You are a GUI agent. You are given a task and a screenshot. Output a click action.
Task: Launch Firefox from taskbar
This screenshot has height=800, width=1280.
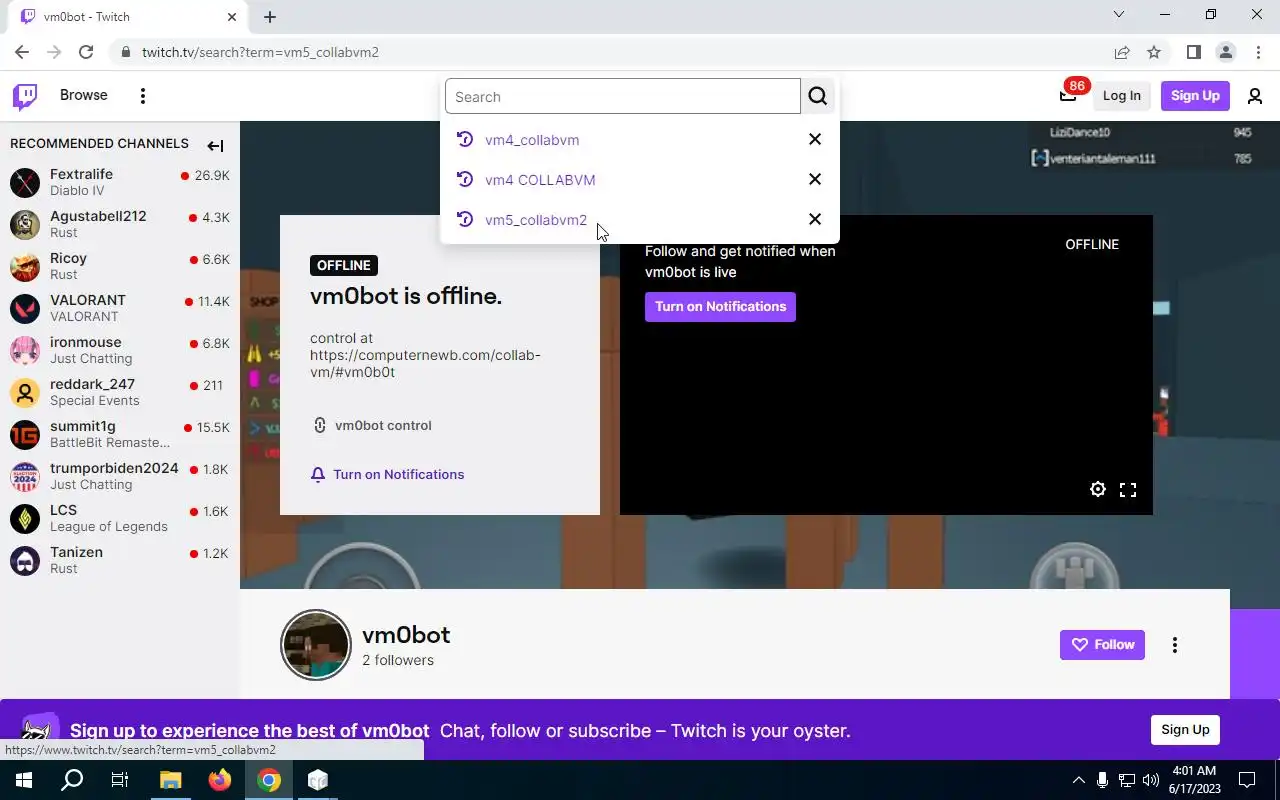click(220, 780)
